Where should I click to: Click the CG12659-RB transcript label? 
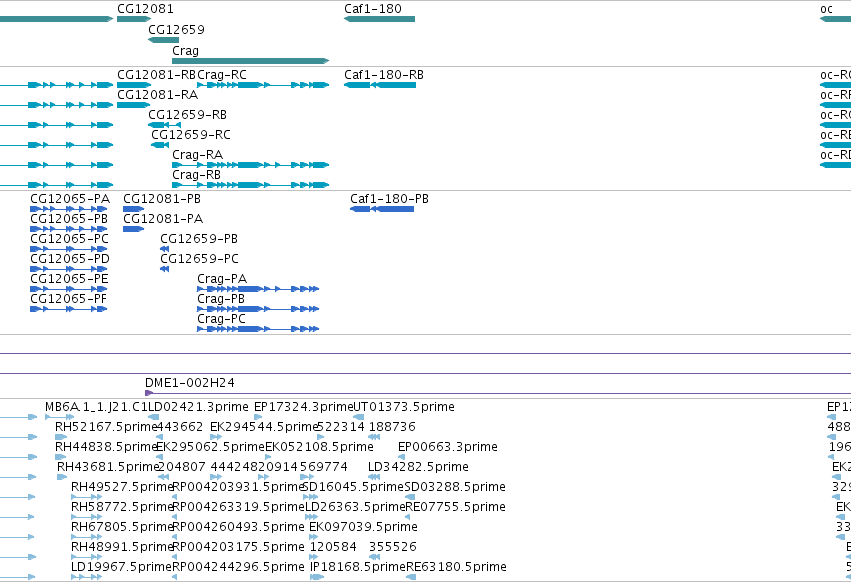point(187,115)
